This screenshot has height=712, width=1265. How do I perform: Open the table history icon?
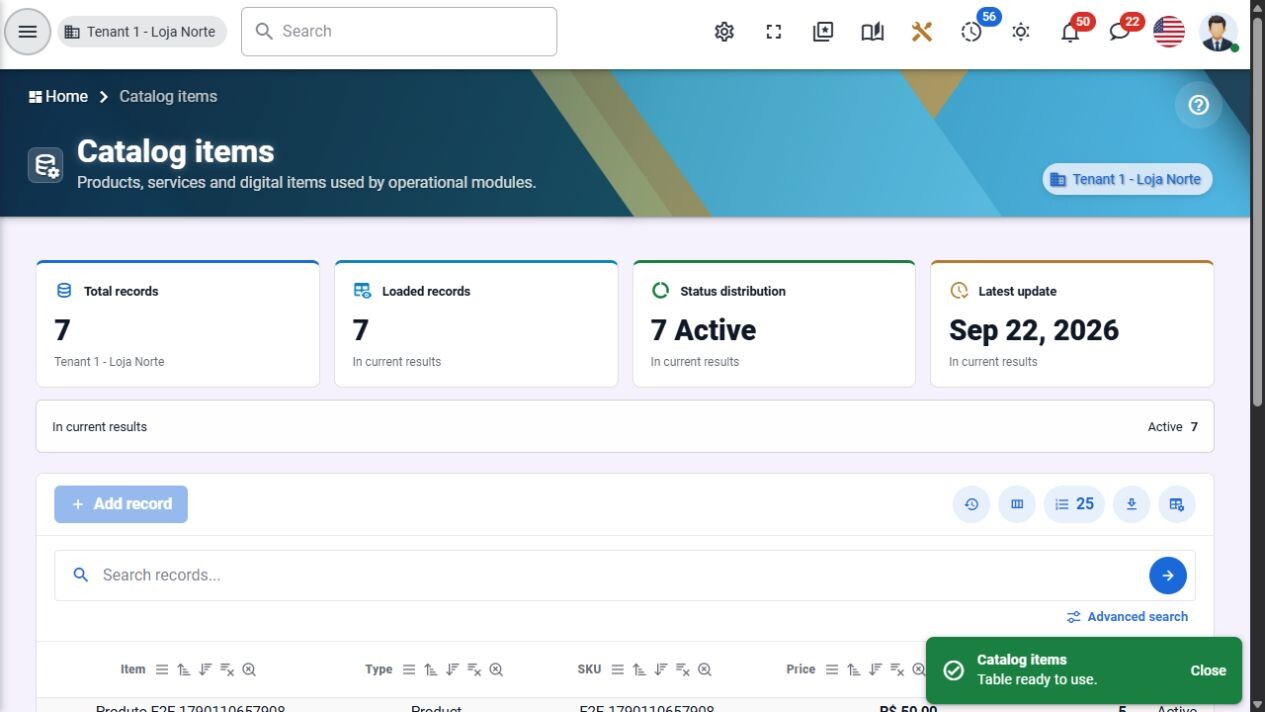point(971,504)
